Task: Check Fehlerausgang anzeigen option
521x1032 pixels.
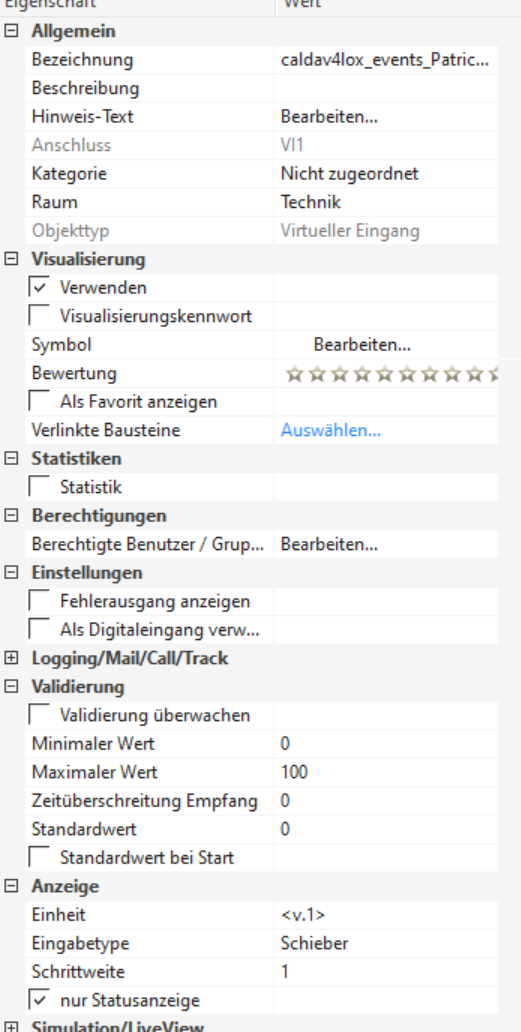Action: coord(39,601)
